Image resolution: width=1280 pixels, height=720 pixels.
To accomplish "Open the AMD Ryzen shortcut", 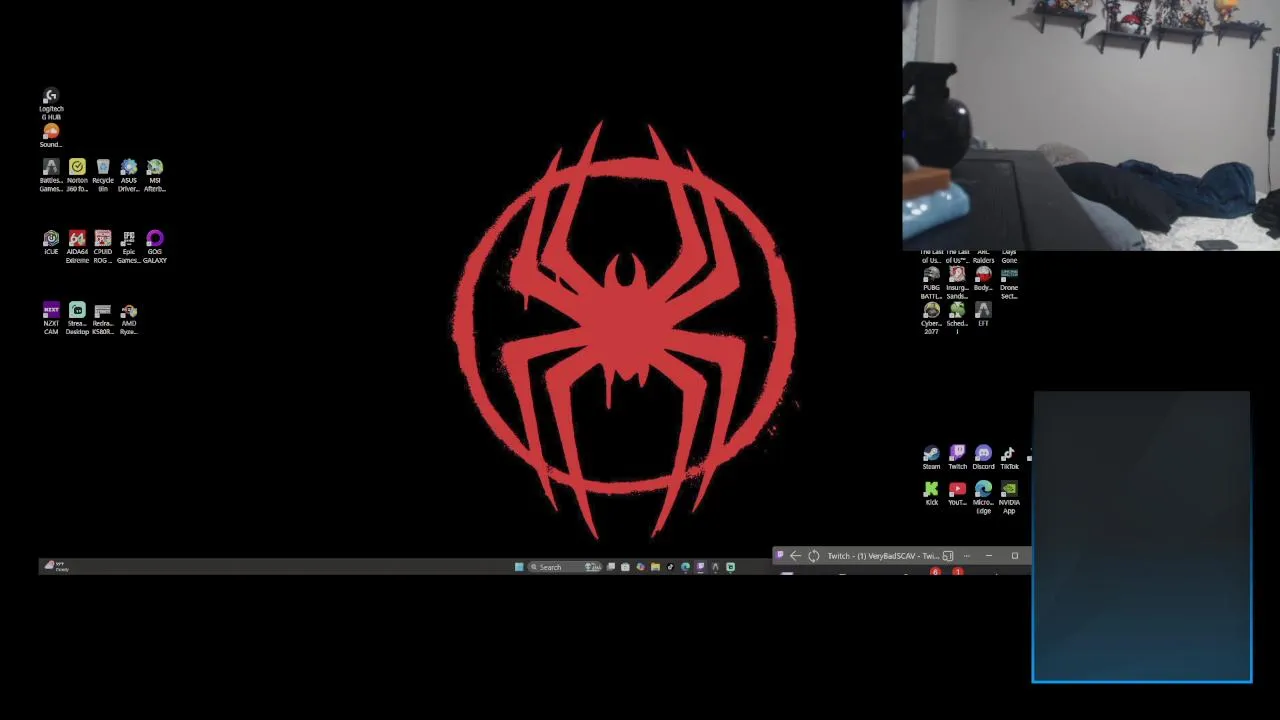I will click(x=129, y=319).
